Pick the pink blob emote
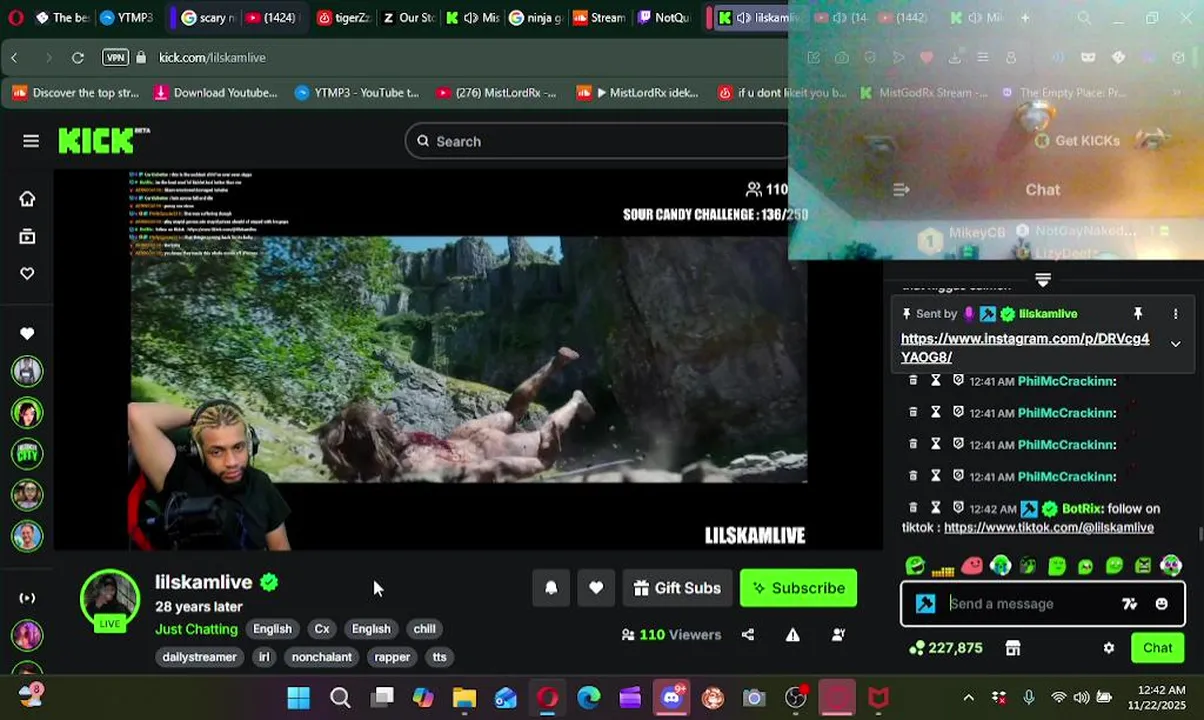This screenshot has height=720, width=1204. coord(972,567)
